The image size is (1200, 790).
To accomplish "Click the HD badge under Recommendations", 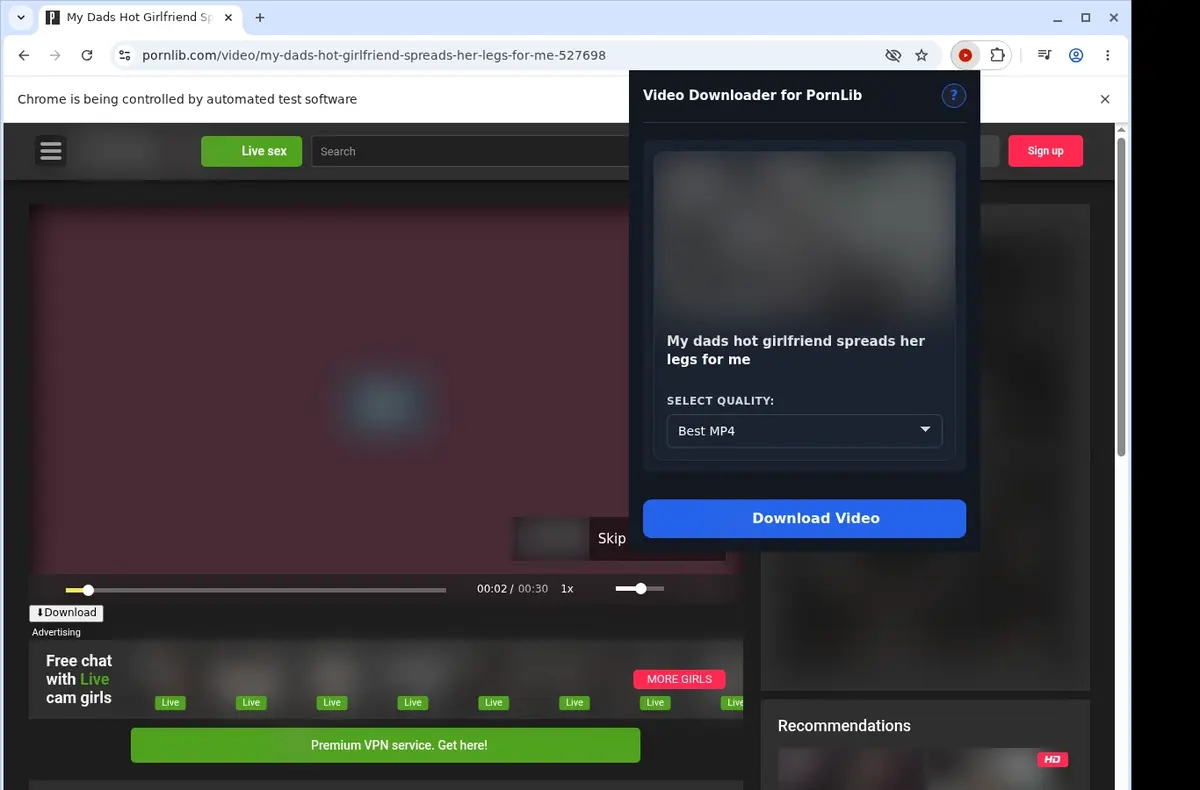I will [1052, 760].
